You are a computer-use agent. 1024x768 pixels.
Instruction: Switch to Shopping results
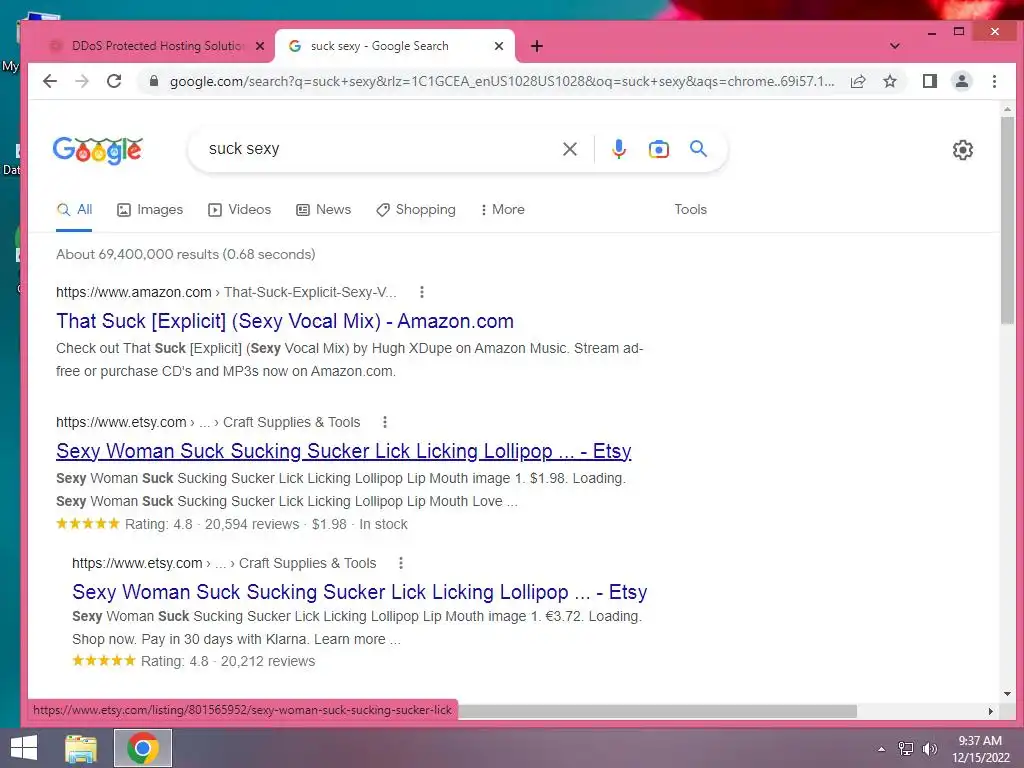[x=416, y=210]
